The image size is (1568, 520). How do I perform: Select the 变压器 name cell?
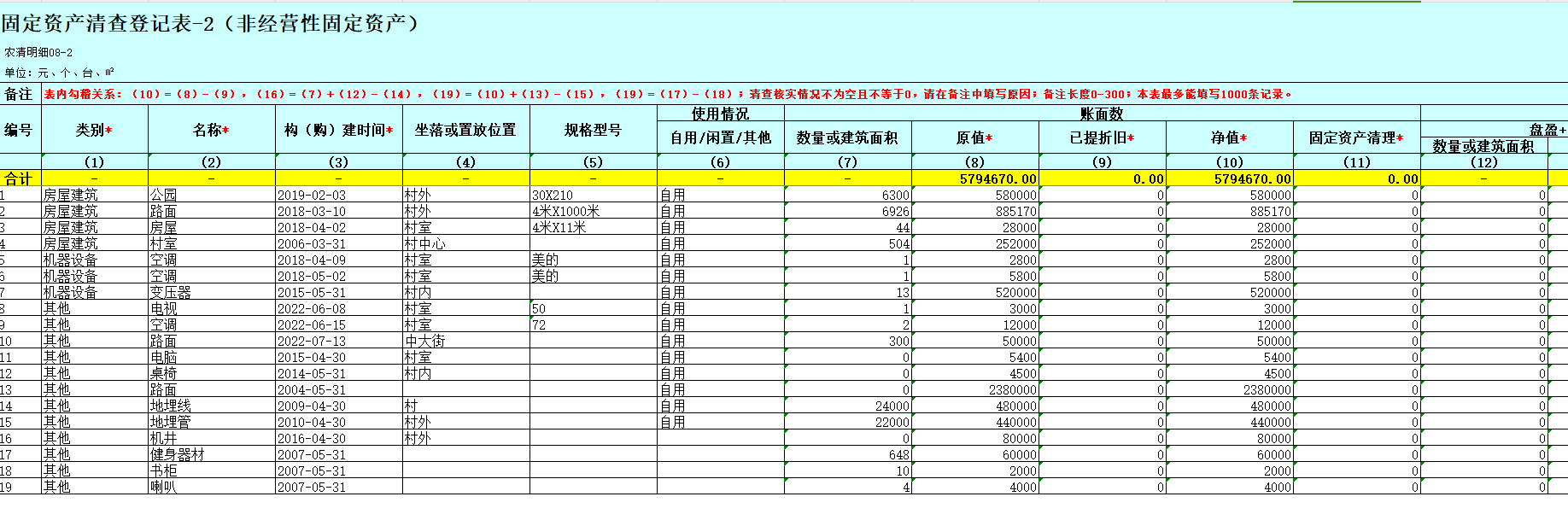click(x=211, y=292)
